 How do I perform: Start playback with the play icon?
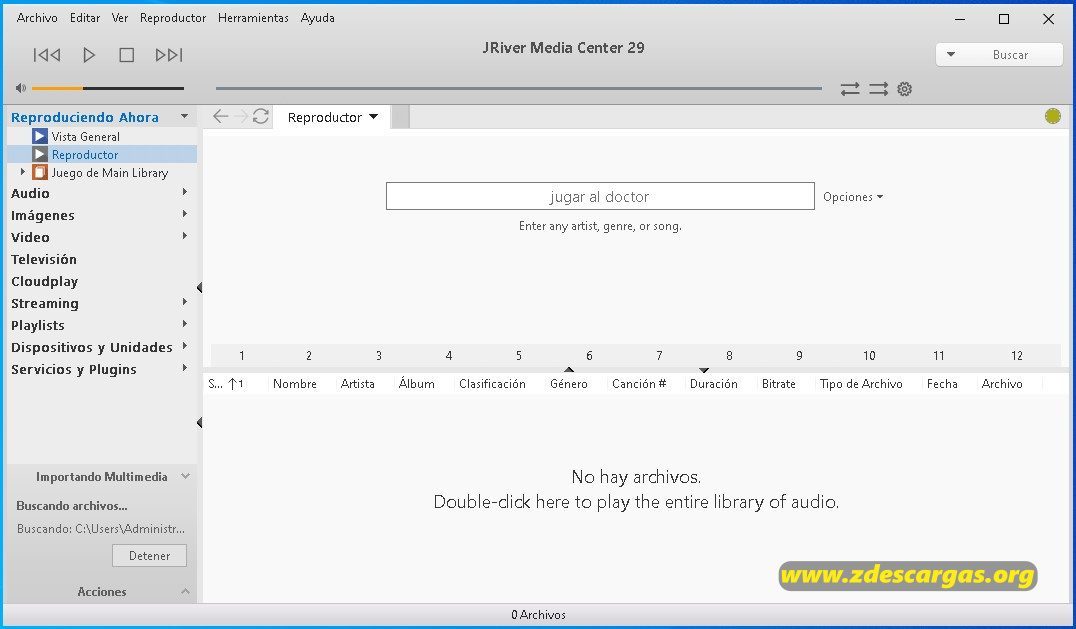pos(89,55)
